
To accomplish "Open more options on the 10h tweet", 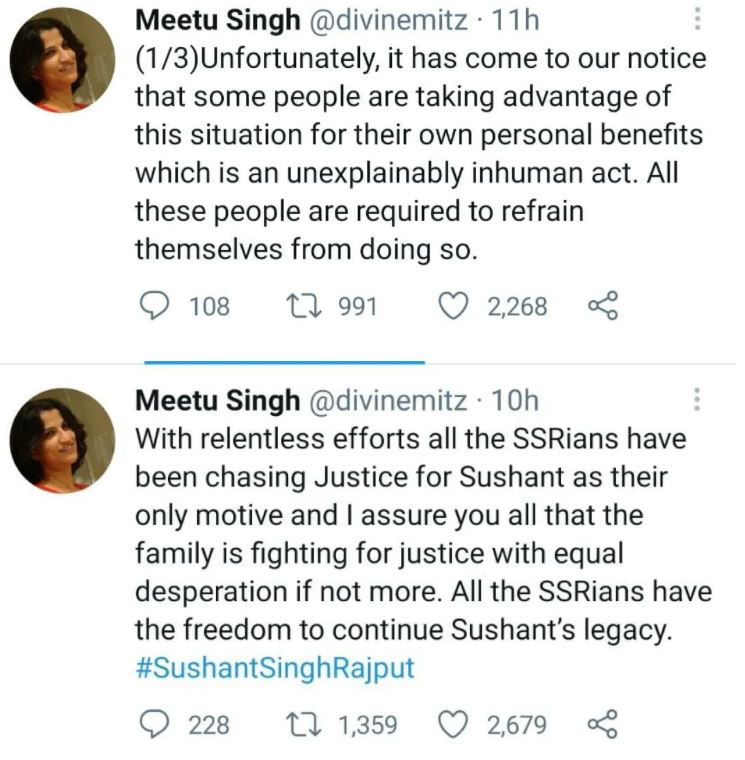I will coord(697,401).
